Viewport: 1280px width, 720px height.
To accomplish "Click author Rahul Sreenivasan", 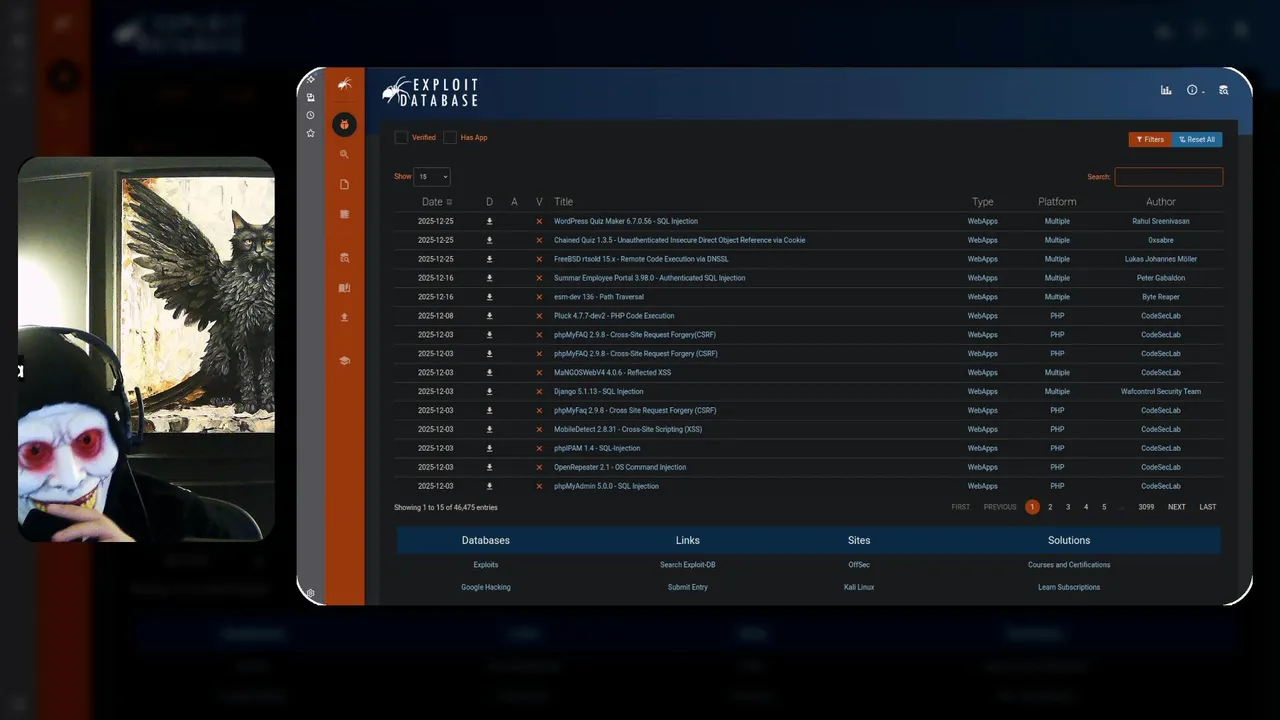I will click(x=1161, y=221).
